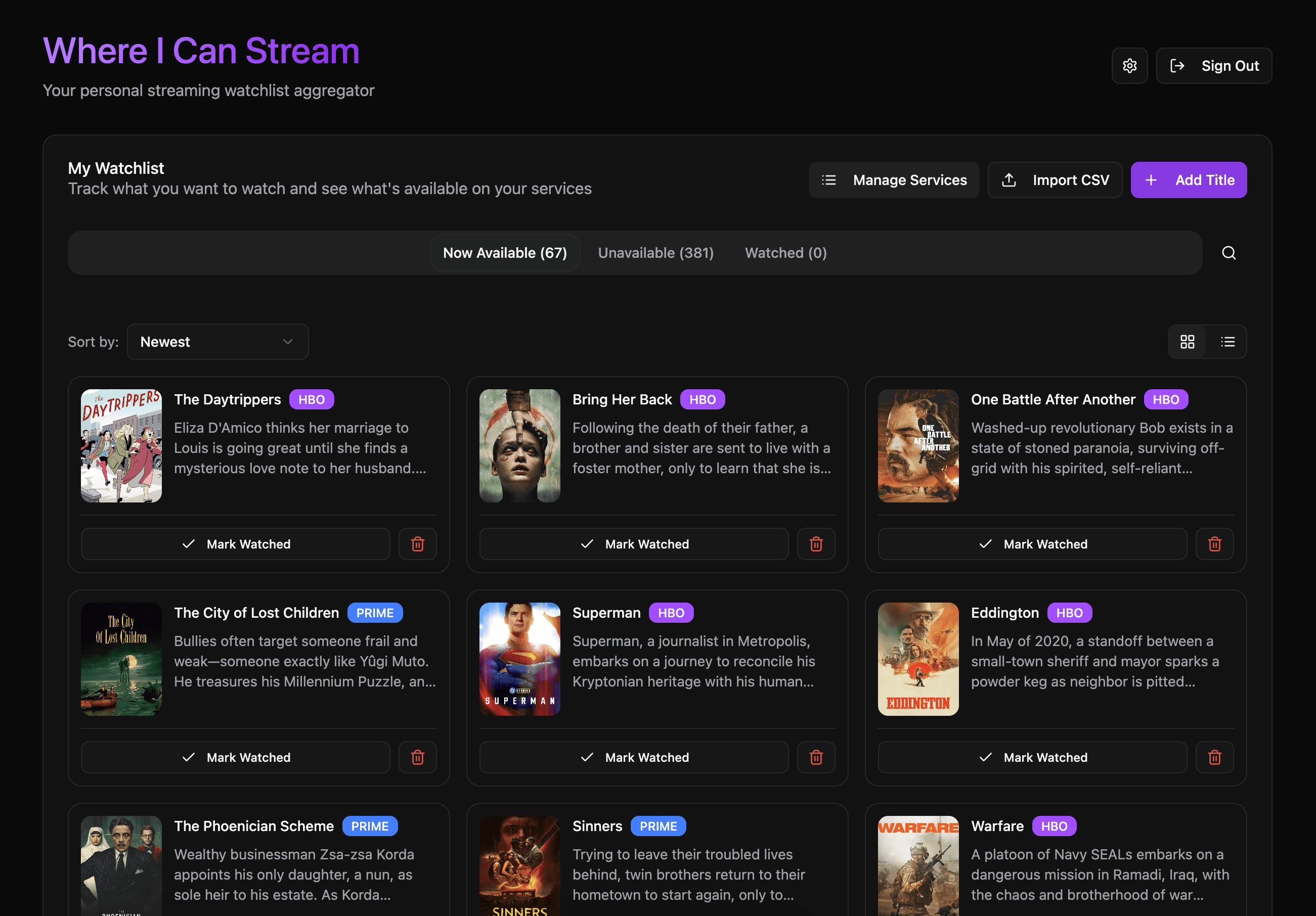This screenshot has height=916, width=1316.
Task: Click the search magnifier icon
Action: coord(1229,253)
